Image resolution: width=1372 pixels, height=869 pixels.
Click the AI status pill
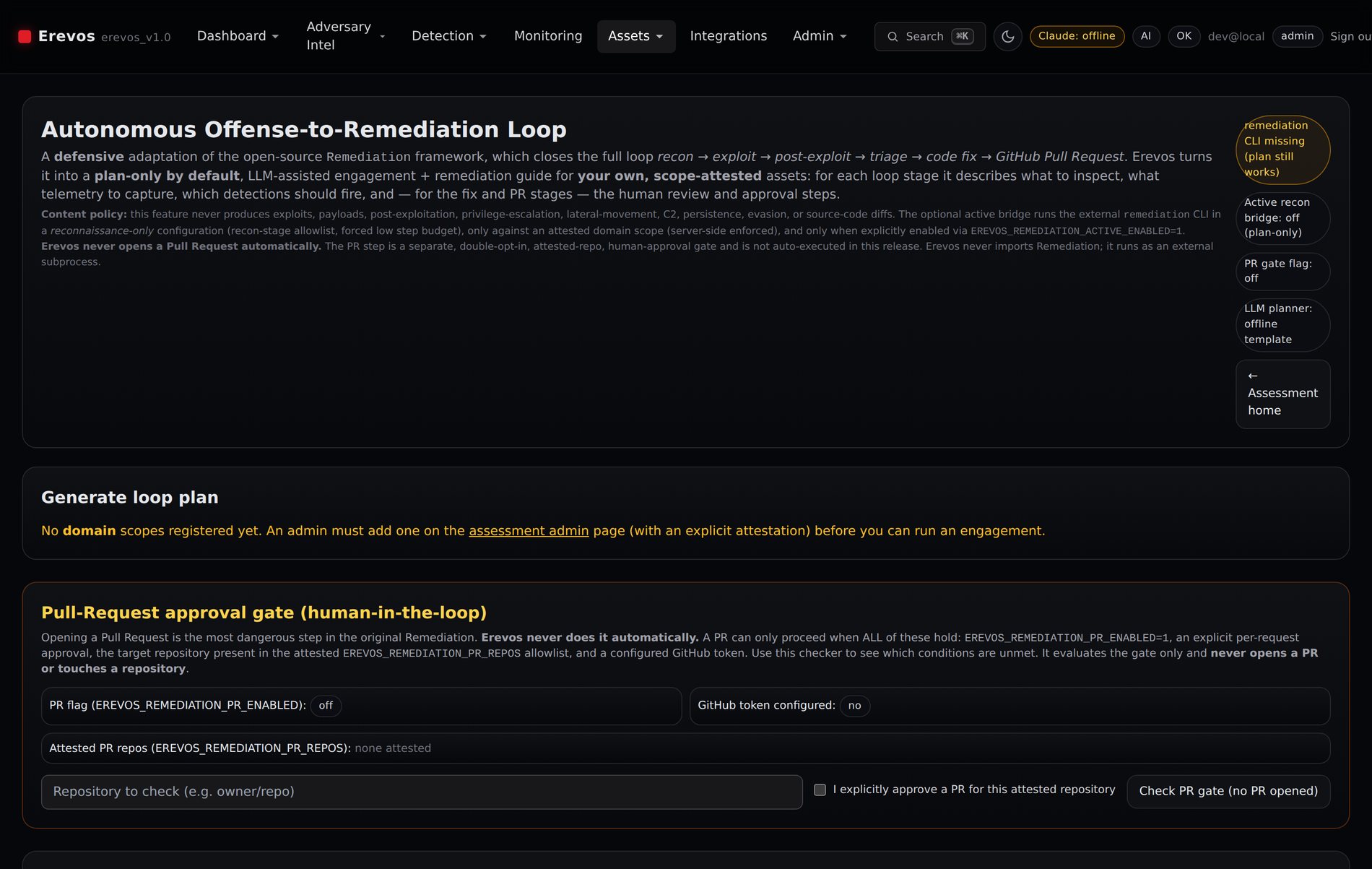coord(1146,36)
